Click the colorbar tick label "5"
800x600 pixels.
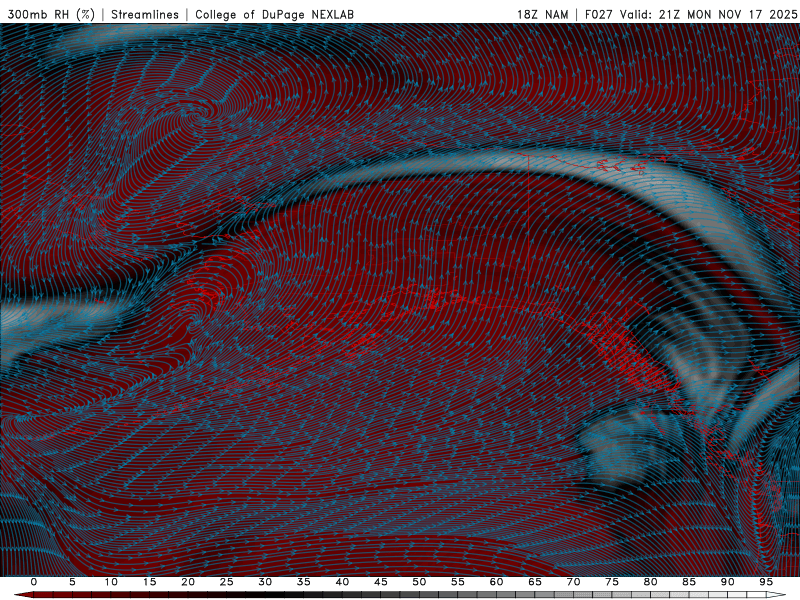pyautogui.click(x=72, y=582)
